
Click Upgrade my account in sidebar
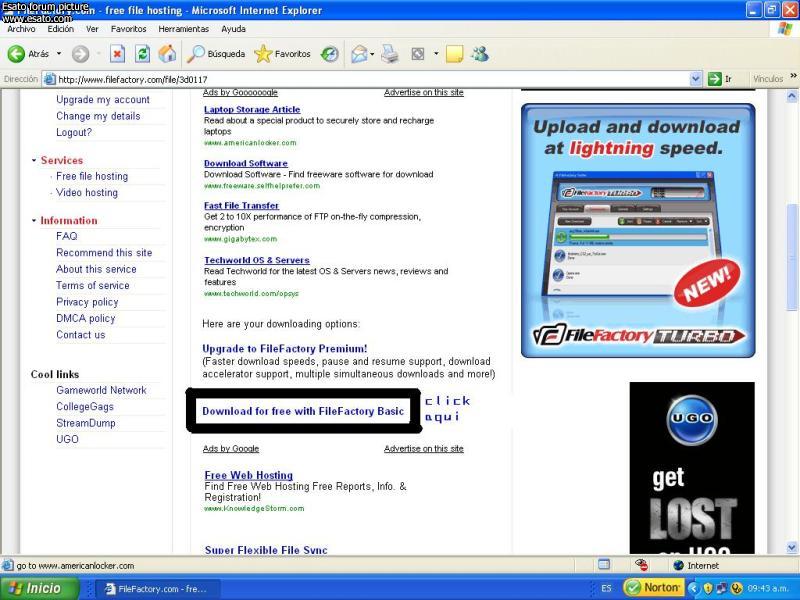(103, 99)
